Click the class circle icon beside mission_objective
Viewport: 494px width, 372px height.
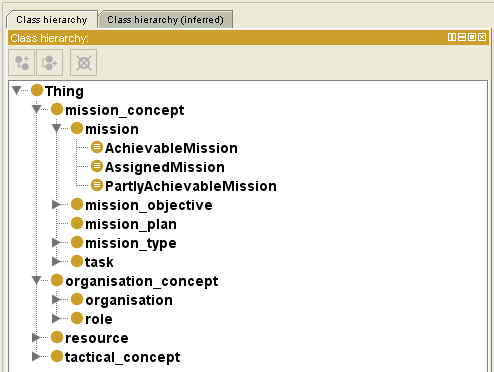77,204
